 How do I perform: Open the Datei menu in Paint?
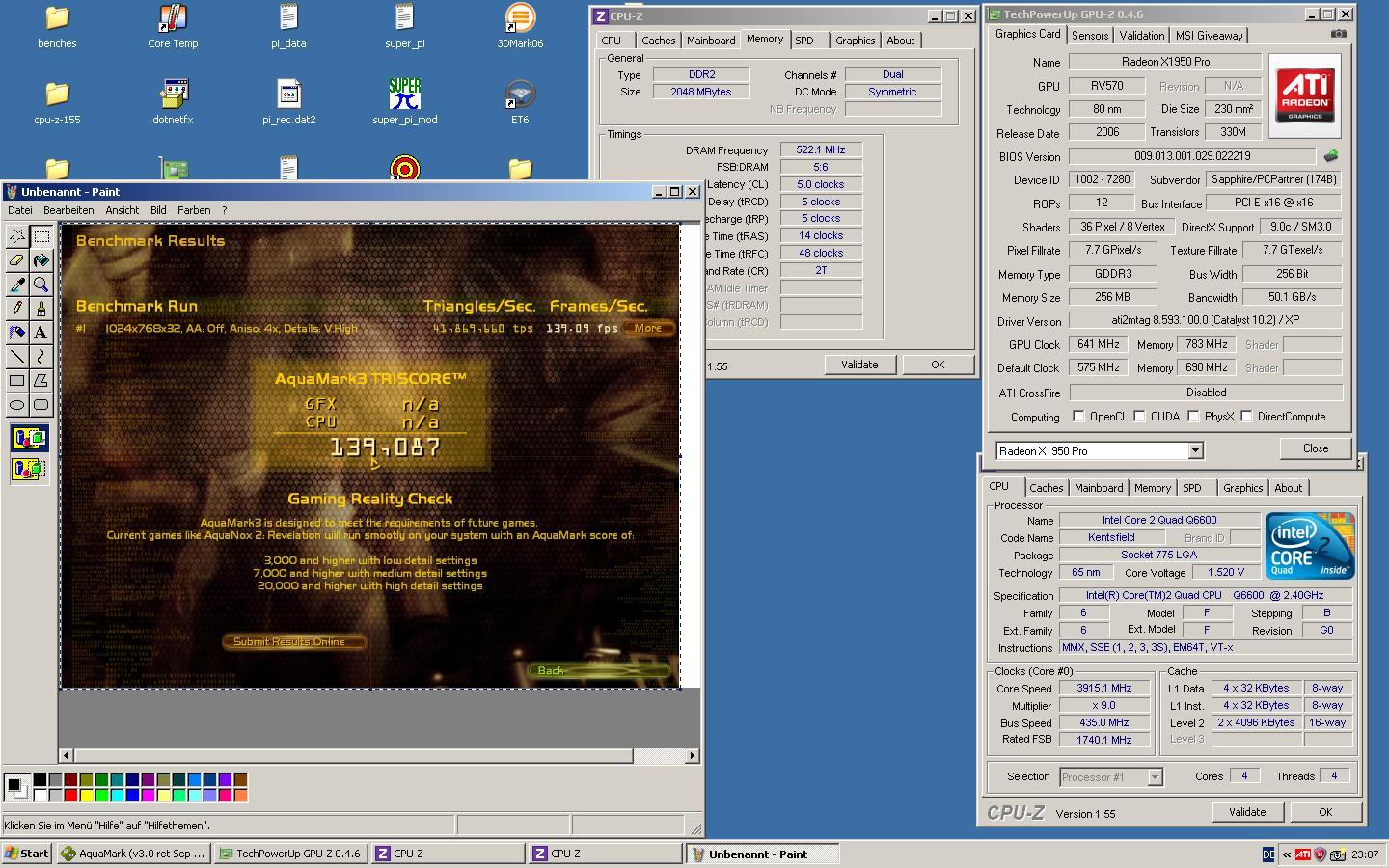[19, 209]
